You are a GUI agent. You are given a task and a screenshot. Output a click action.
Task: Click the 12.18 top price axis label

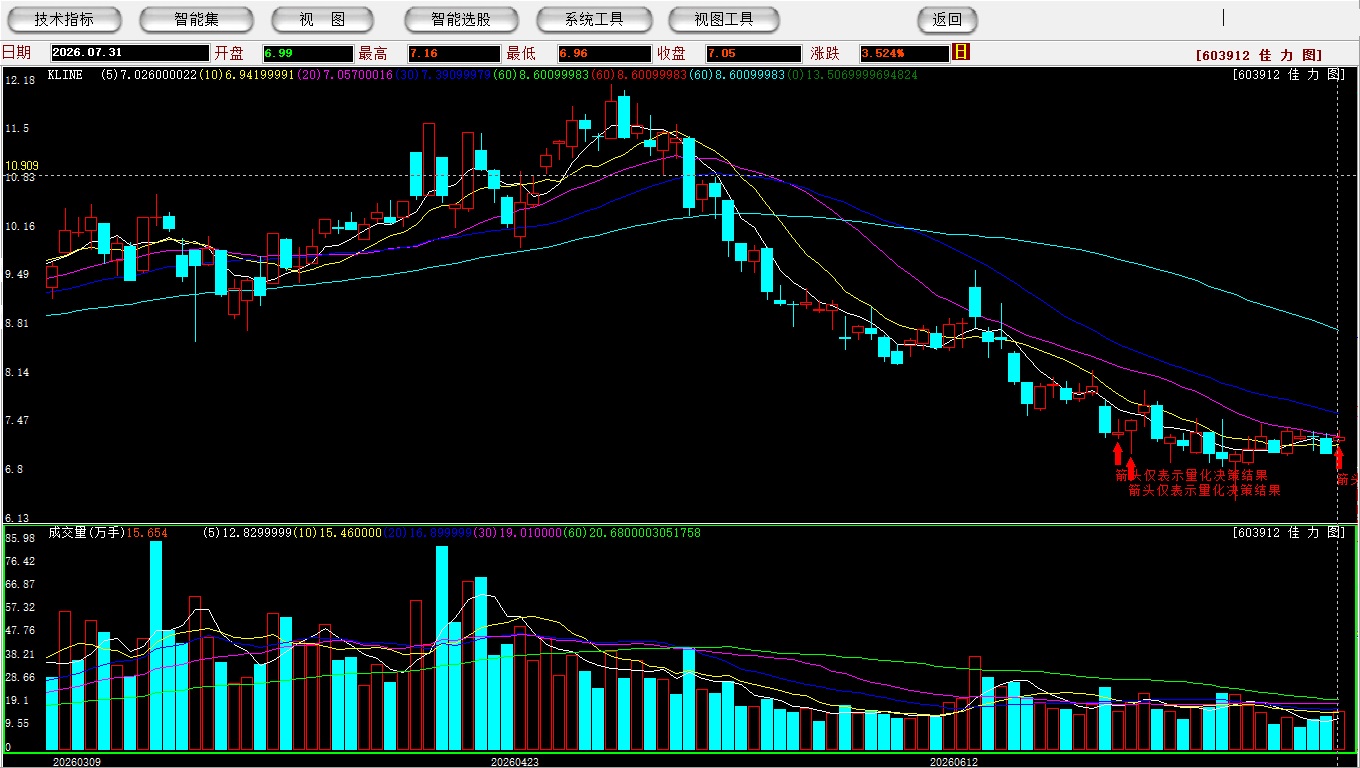coord(20,80)
